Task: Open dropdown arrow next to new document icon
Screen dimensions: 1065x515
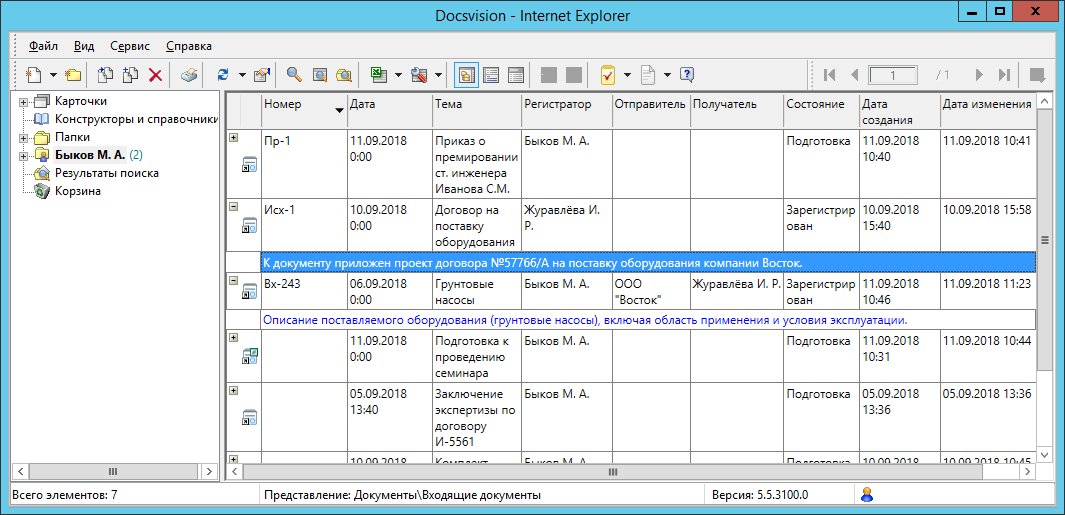Action: (53, 75)
